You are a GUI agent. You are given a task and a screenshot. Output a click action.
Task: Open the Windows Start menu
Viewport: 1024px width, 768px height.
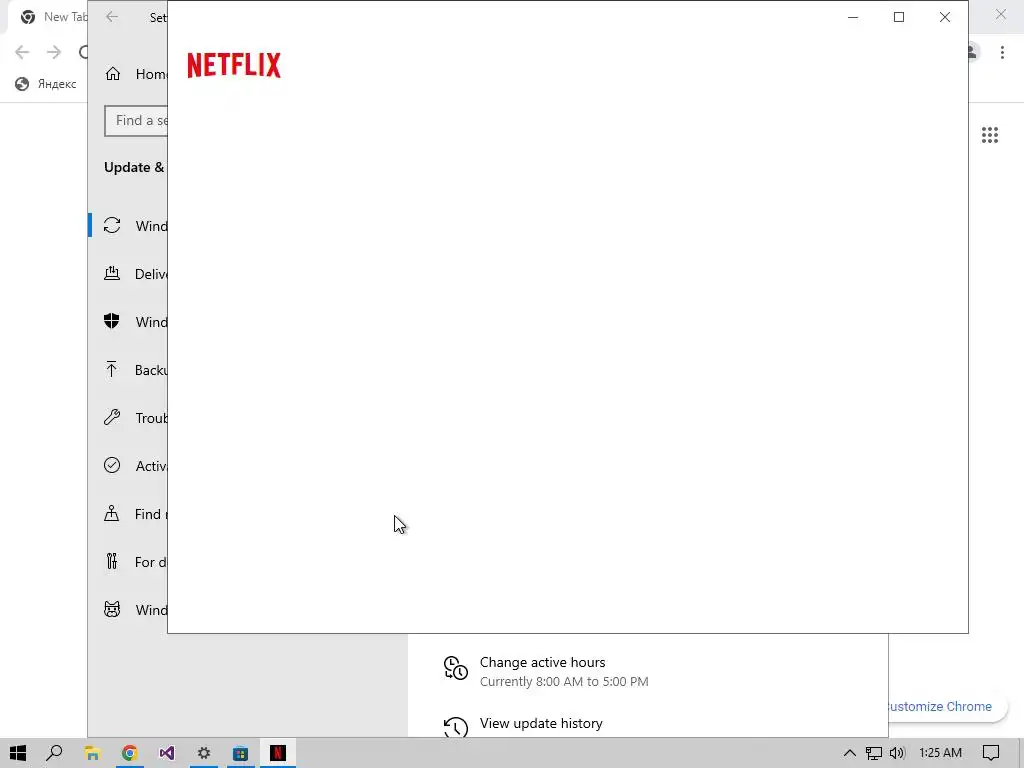coord(18,753)
